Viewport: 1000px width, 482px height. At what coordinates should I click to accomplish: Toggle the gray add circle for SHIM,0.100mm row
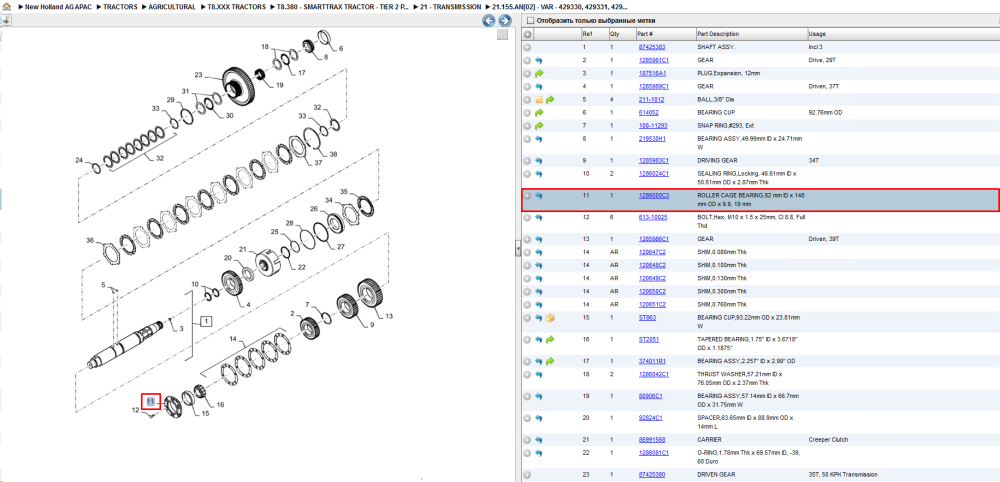click(x=527, y=265)
